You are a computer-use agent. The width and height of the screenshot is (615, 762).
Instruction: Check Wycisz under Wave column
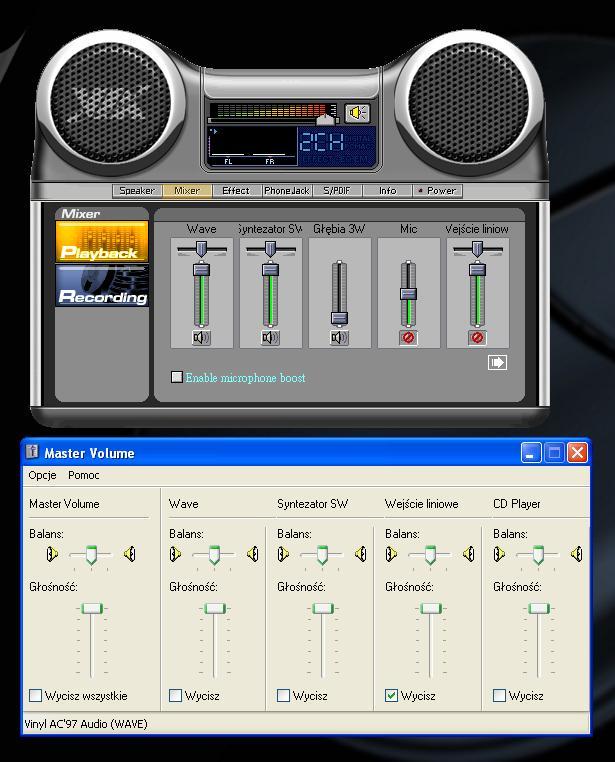(175, 695)
